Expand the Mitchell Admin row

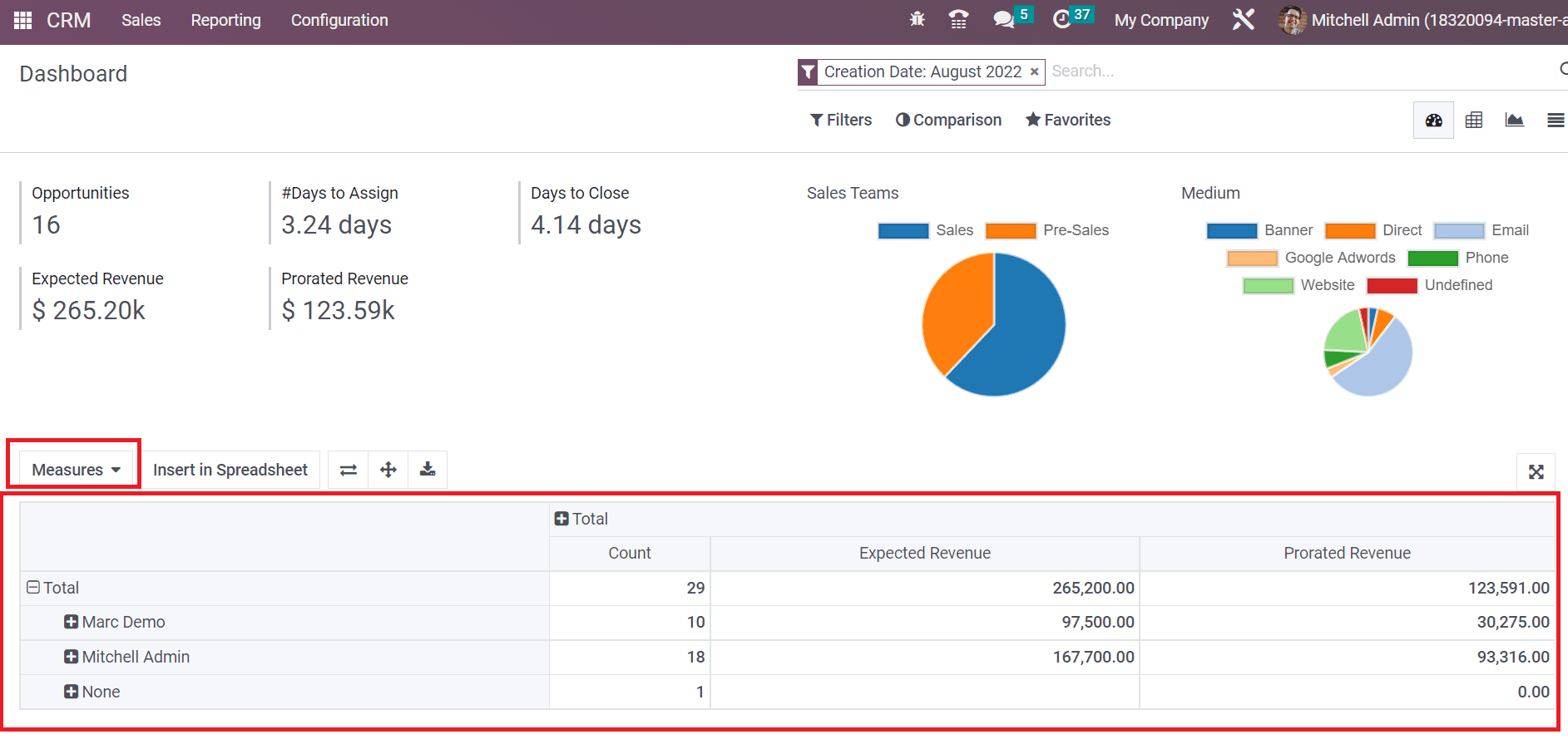(70, 657)
